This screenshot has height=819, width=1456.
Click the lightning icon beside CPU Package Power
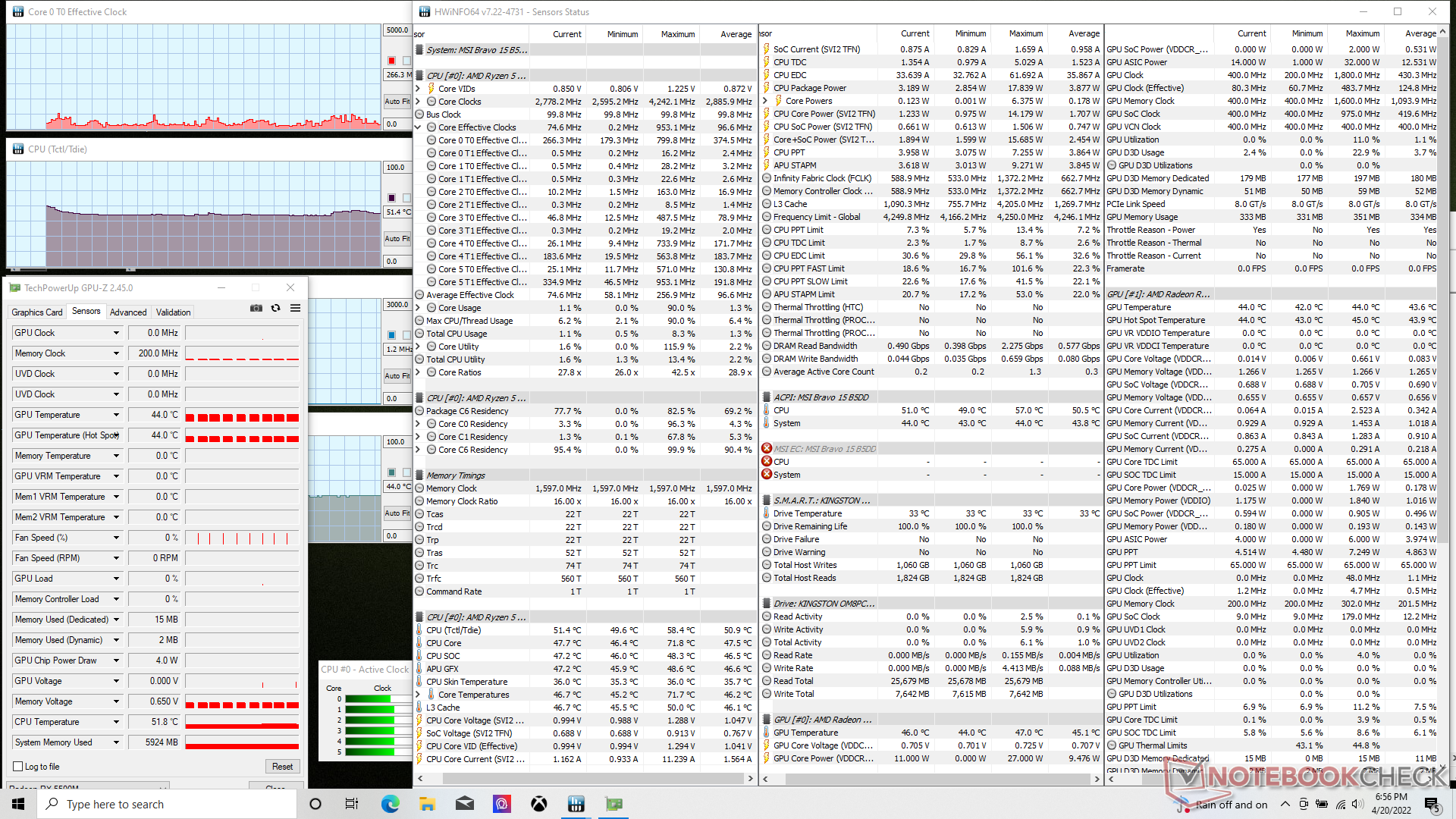pyautogui.click(x=767, y=88)
